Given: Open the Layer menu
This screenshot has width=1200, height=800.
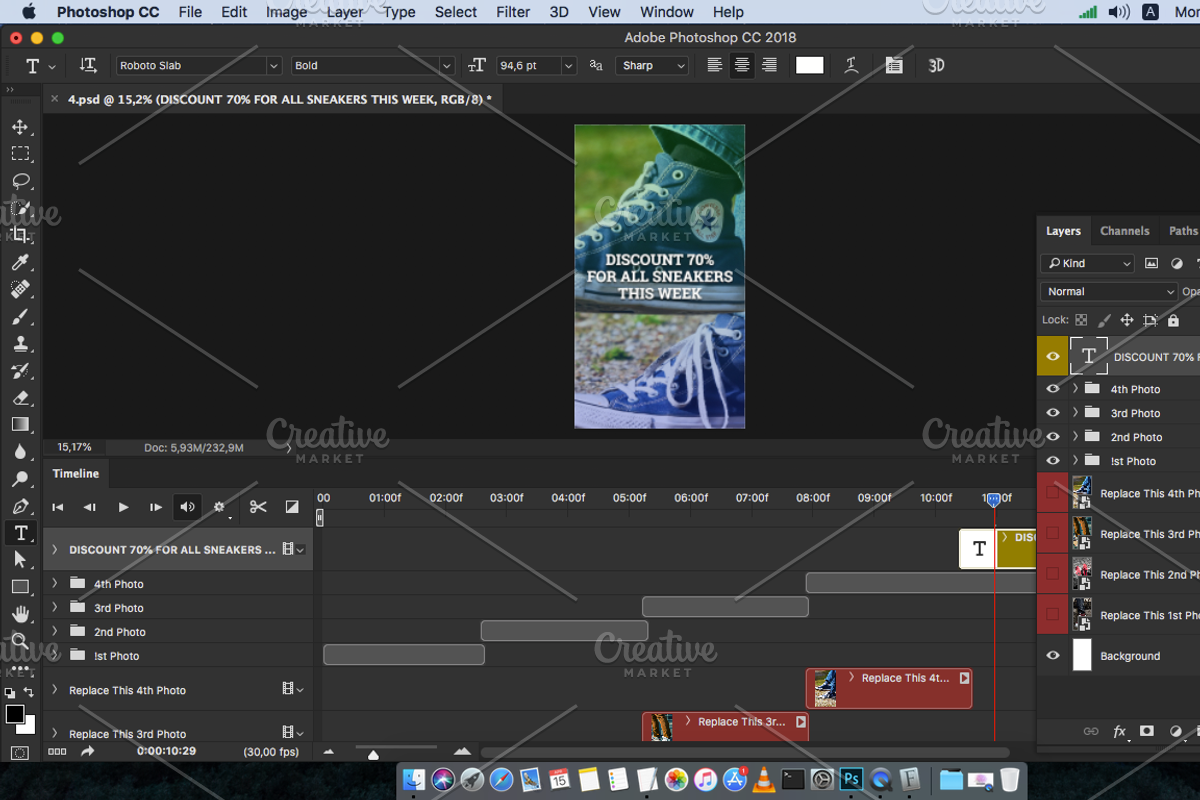Looking at the screenshot, I should 345,12.
